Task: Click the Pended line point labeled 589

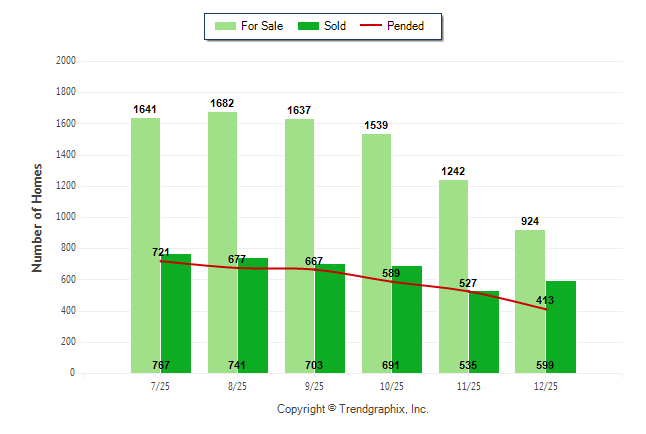Action: click(x=392, y=282)
